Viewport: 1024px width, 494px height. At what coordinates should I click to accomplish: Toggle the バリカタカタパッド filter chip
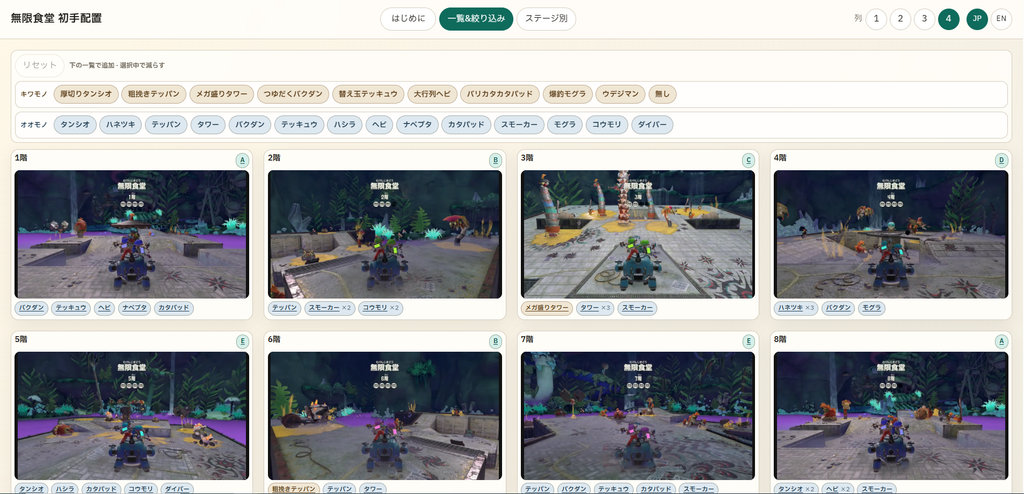[x=500, y=94]
